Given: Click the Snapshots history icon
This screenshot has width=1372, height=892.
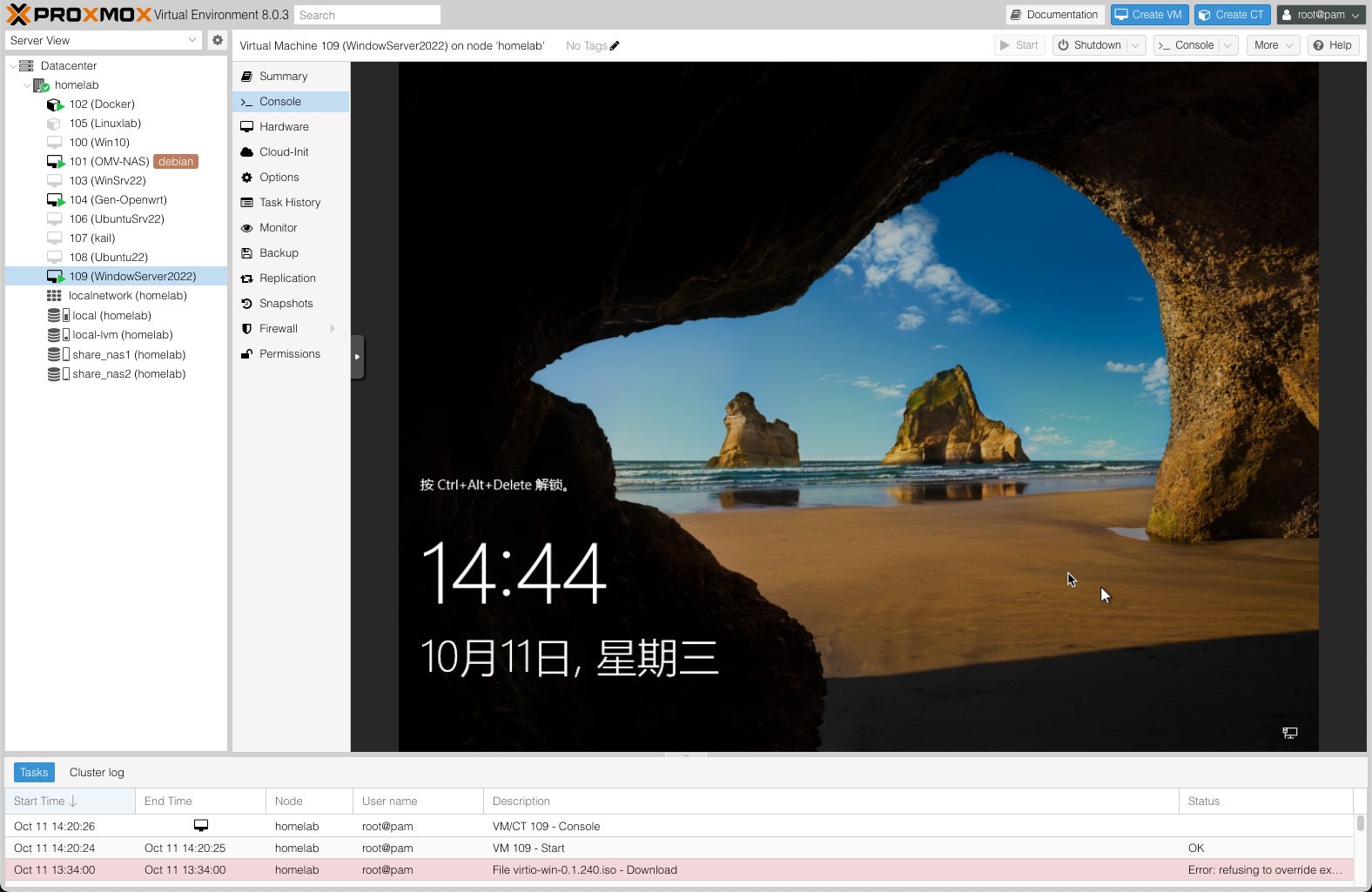Looking at the screenshot, I should (247, 304).
